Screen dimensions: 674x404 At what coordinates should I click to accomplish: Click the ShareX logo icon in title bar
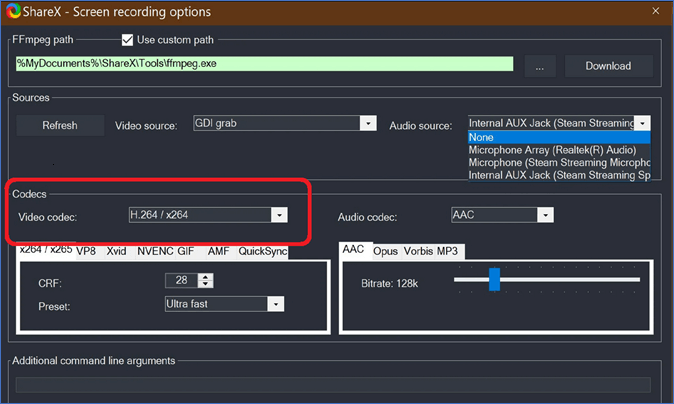point(16,12)
